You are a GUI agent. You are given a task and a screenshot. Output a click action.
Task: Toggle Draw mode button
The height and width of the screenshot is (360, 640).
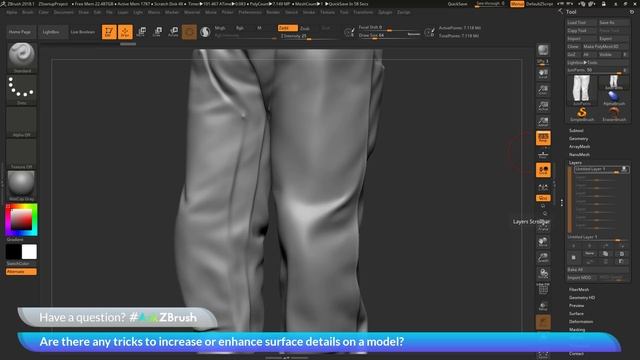coord(125,32)
